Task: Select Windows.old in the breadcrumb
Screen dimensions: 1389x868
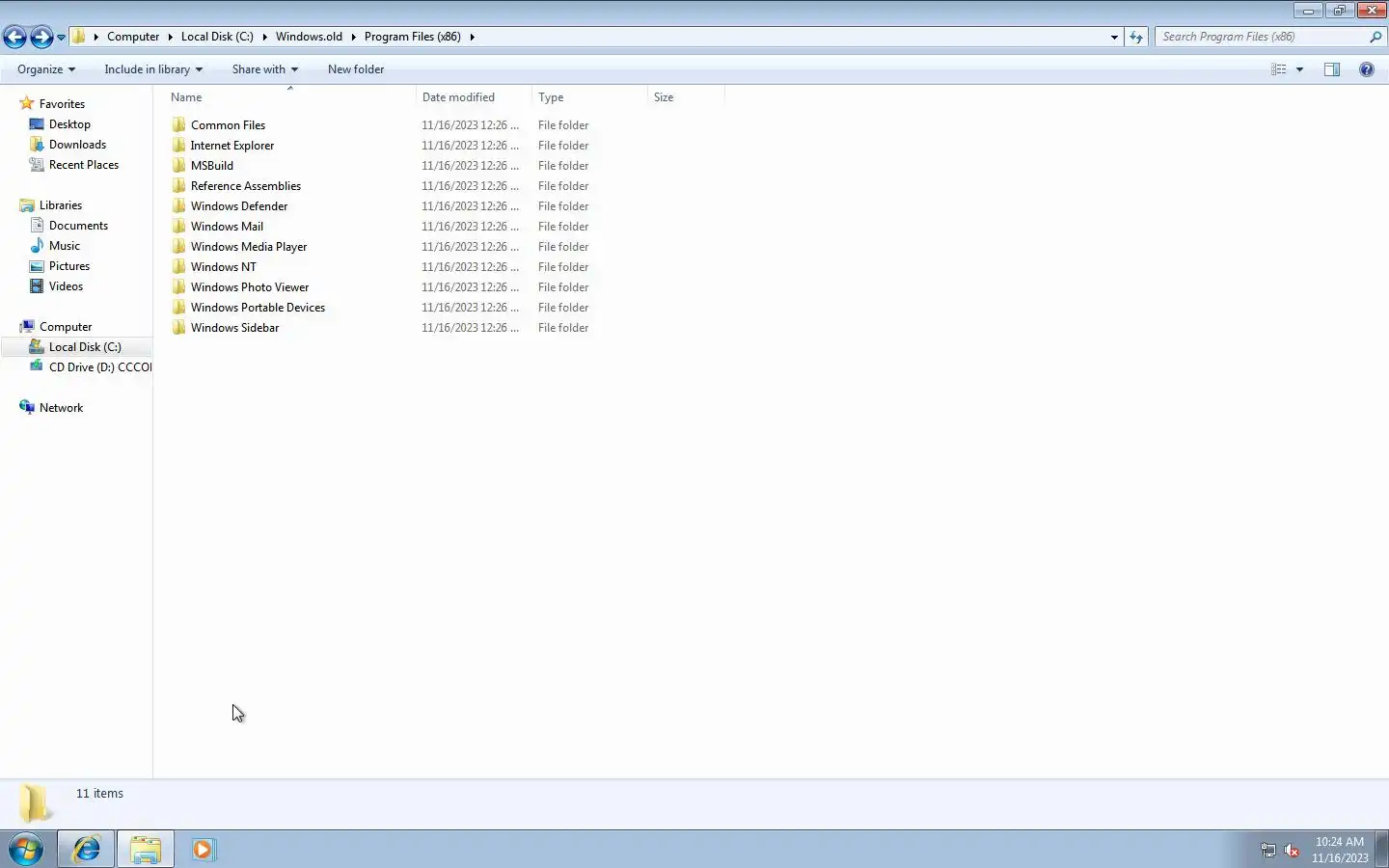Action: (x=309, y=37)
